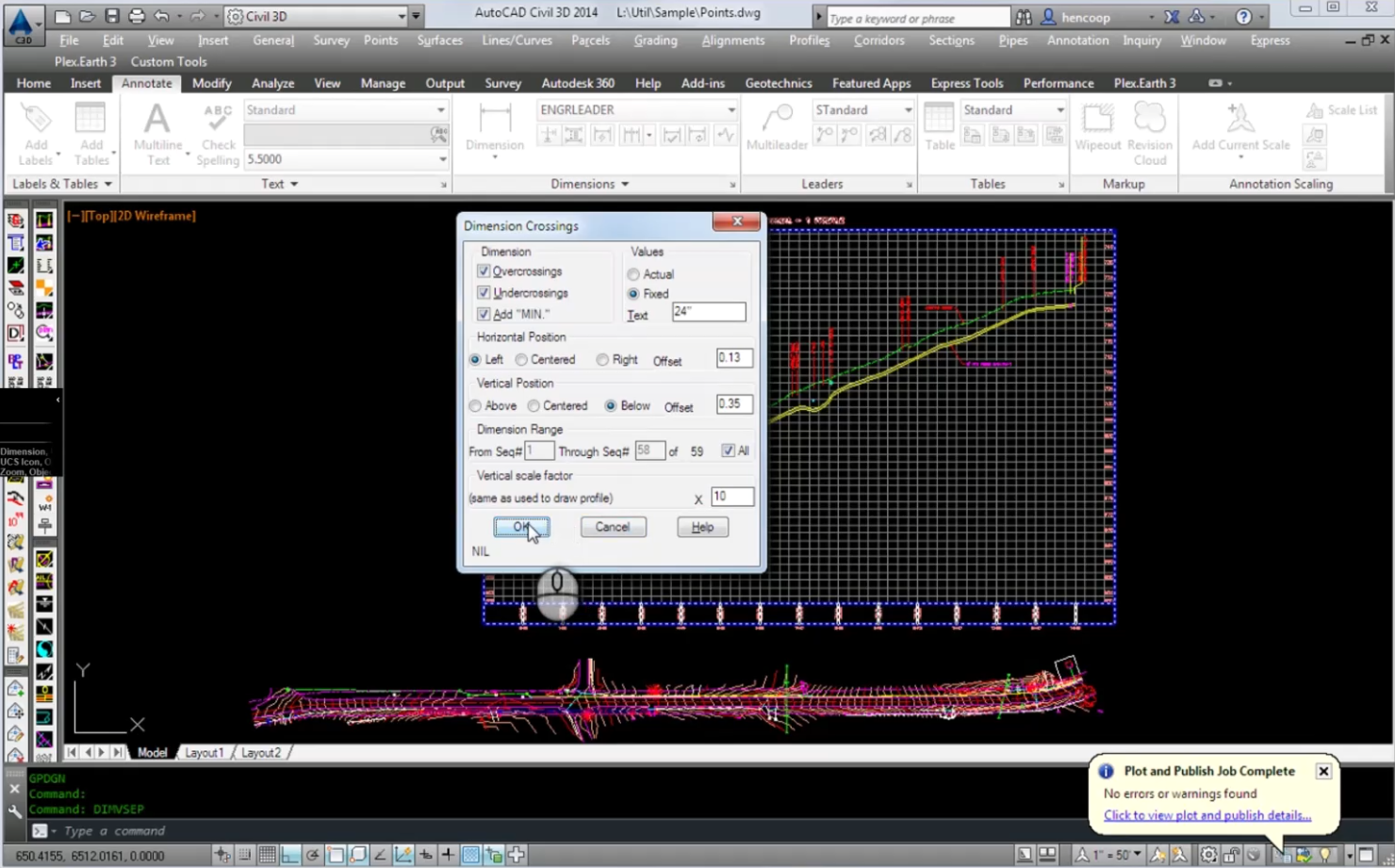Click the Revision Cloud tool
1395x868 pixels.
pos(1149,135)
